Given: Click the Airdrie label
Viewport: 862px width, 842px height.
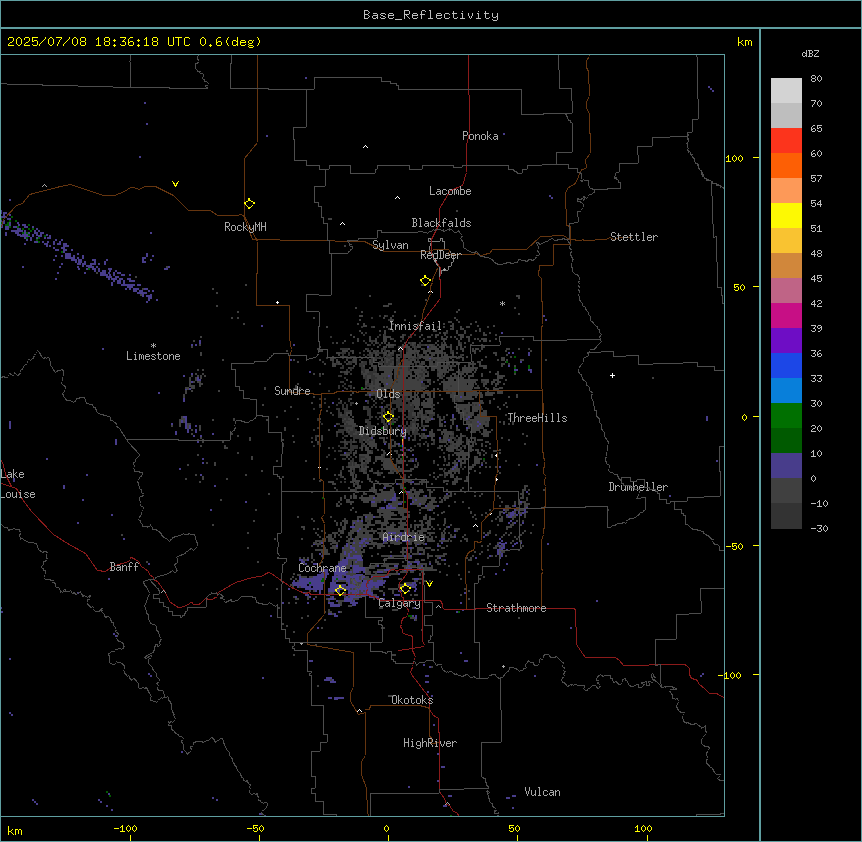Looking at the screenshot, I should click(404, 537).
